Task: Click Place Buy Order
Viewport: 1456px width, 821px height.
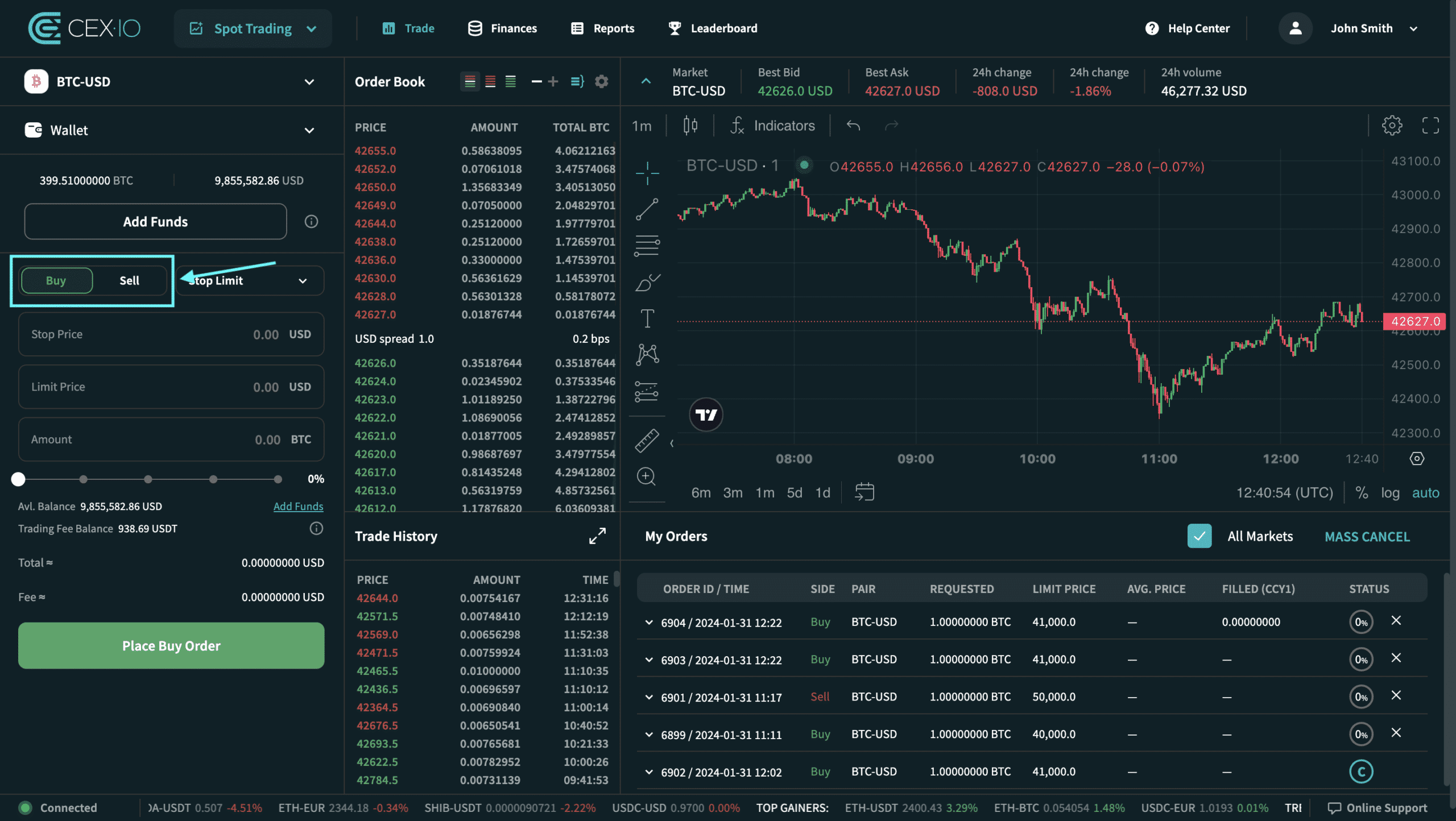Action: tap(171, 646)
